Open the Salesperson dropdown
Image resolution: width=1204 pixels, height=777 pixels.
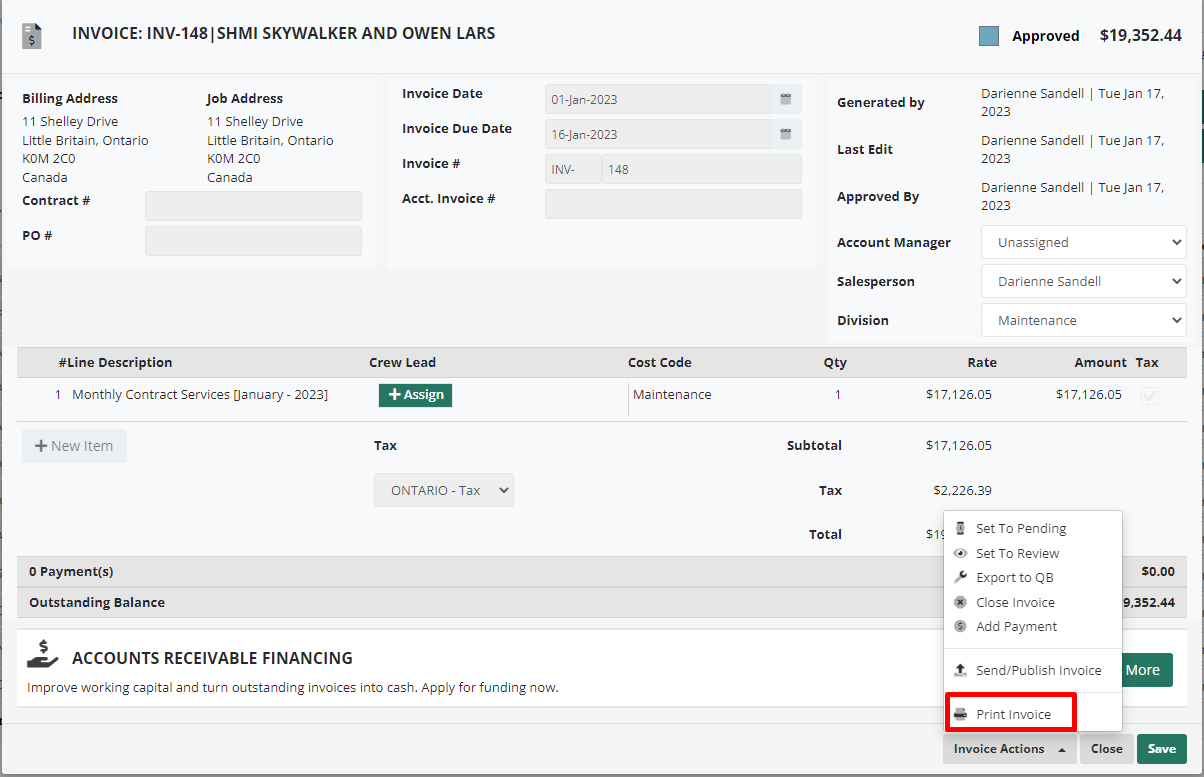pos(1084,281)
